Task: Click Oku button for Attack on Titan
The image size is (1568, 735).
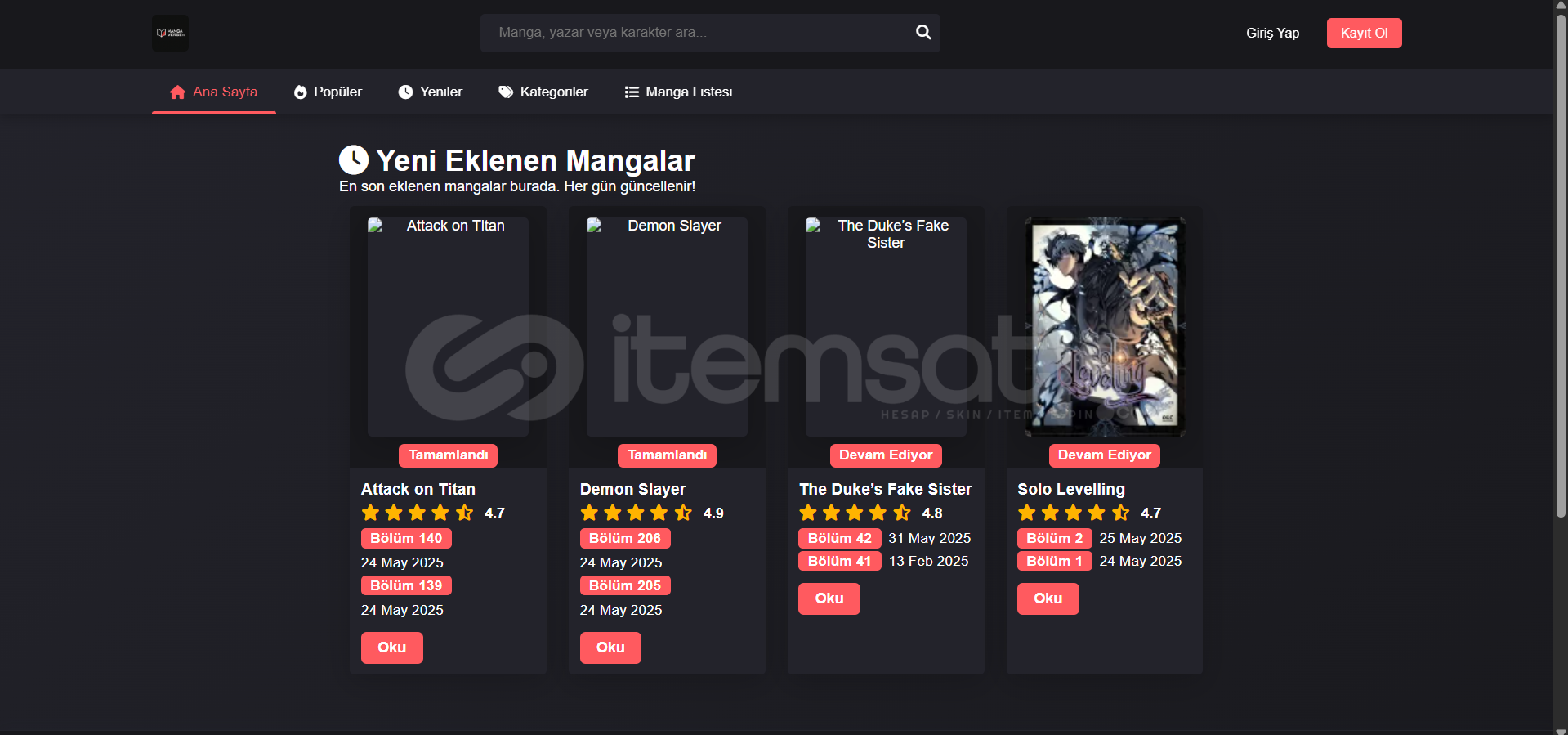Action: 392,648
